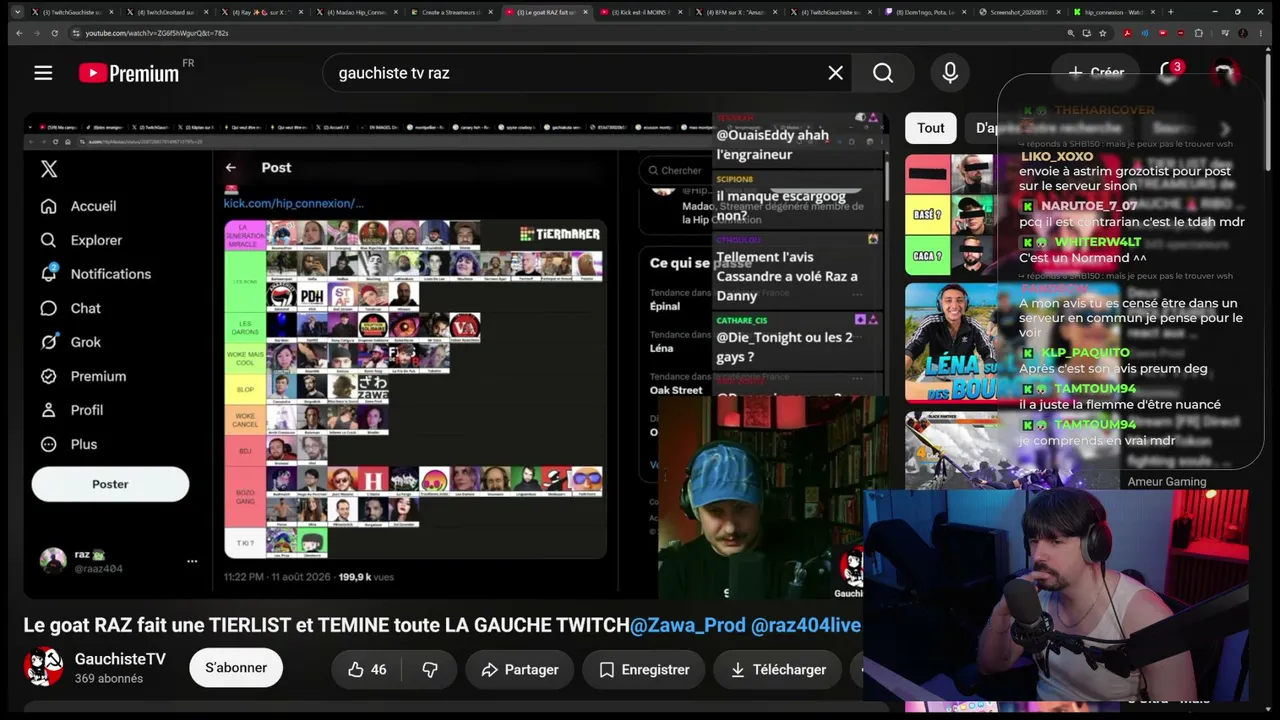This screenshot has width=1280, height=720.
Task: Like the video with thumbs up
Action: pos(367,670)
